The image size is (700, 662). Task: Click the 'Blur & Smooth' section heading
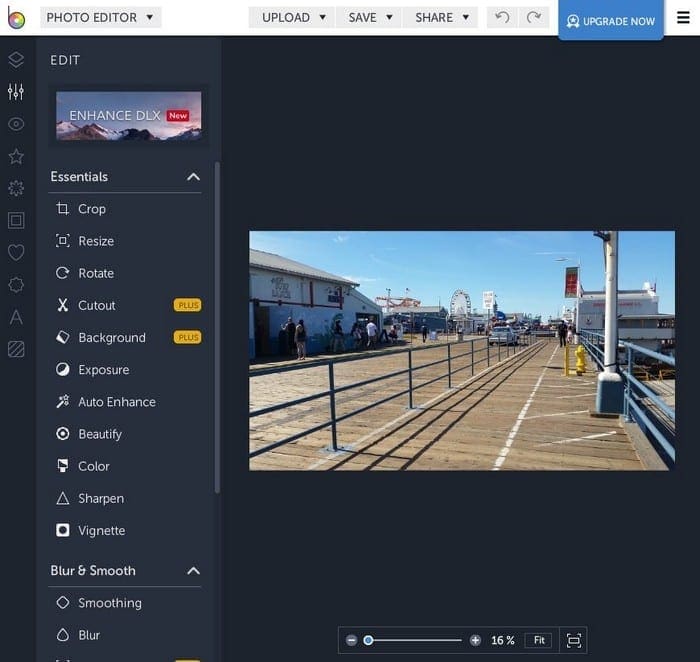[93, 570]
